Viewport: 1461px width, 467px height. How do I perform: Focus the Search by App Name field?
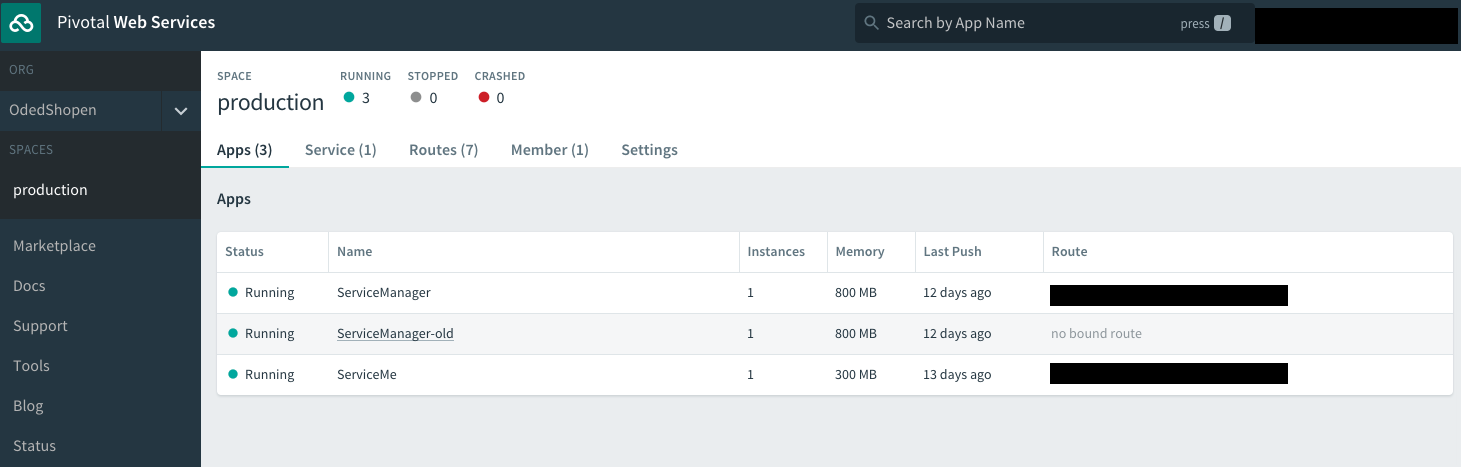(1054, 23)
